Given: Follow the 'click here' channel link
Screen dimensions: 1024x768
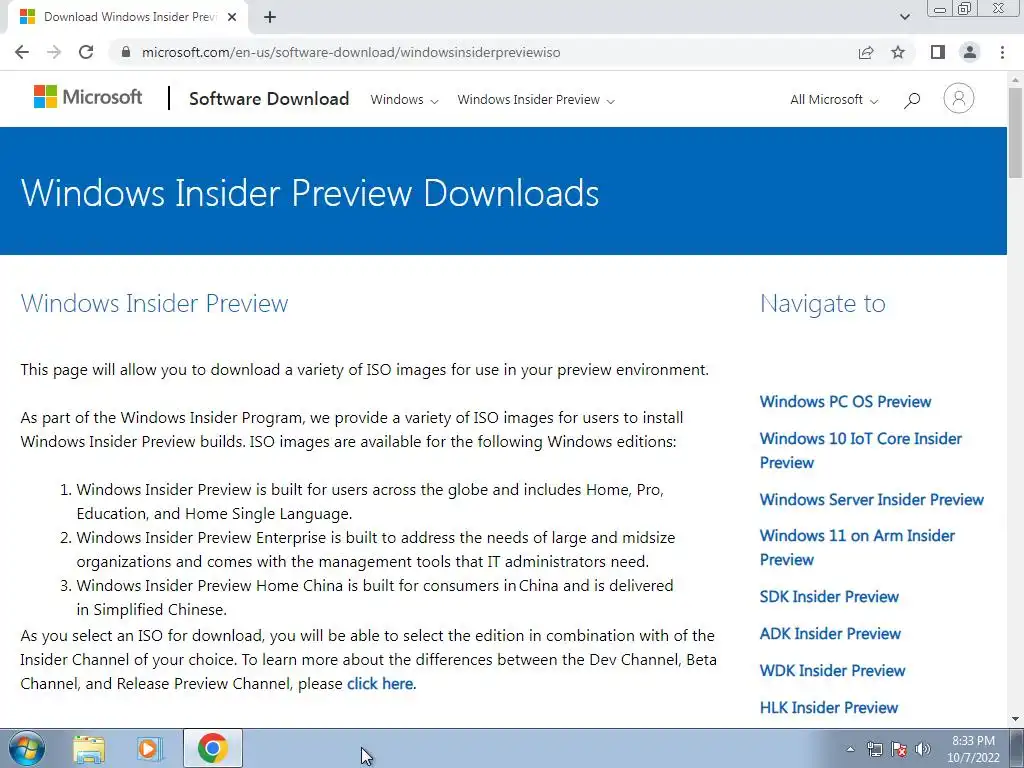Looking at the screenshot, I should coord(379,684).
